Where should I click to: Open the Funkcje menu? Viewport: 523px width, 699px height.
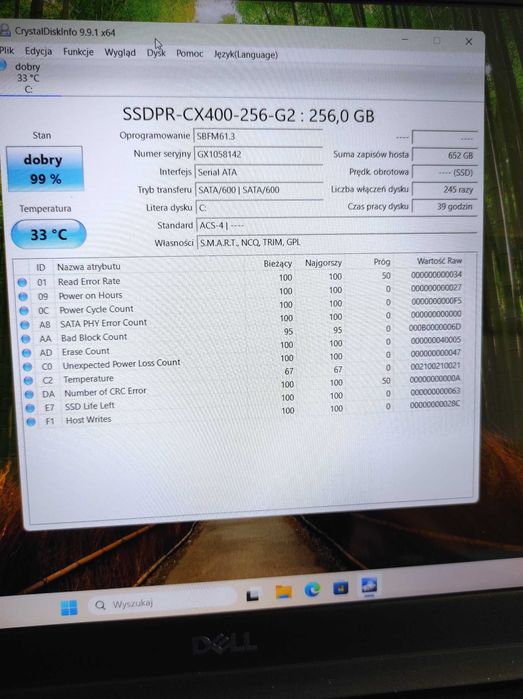78,52
